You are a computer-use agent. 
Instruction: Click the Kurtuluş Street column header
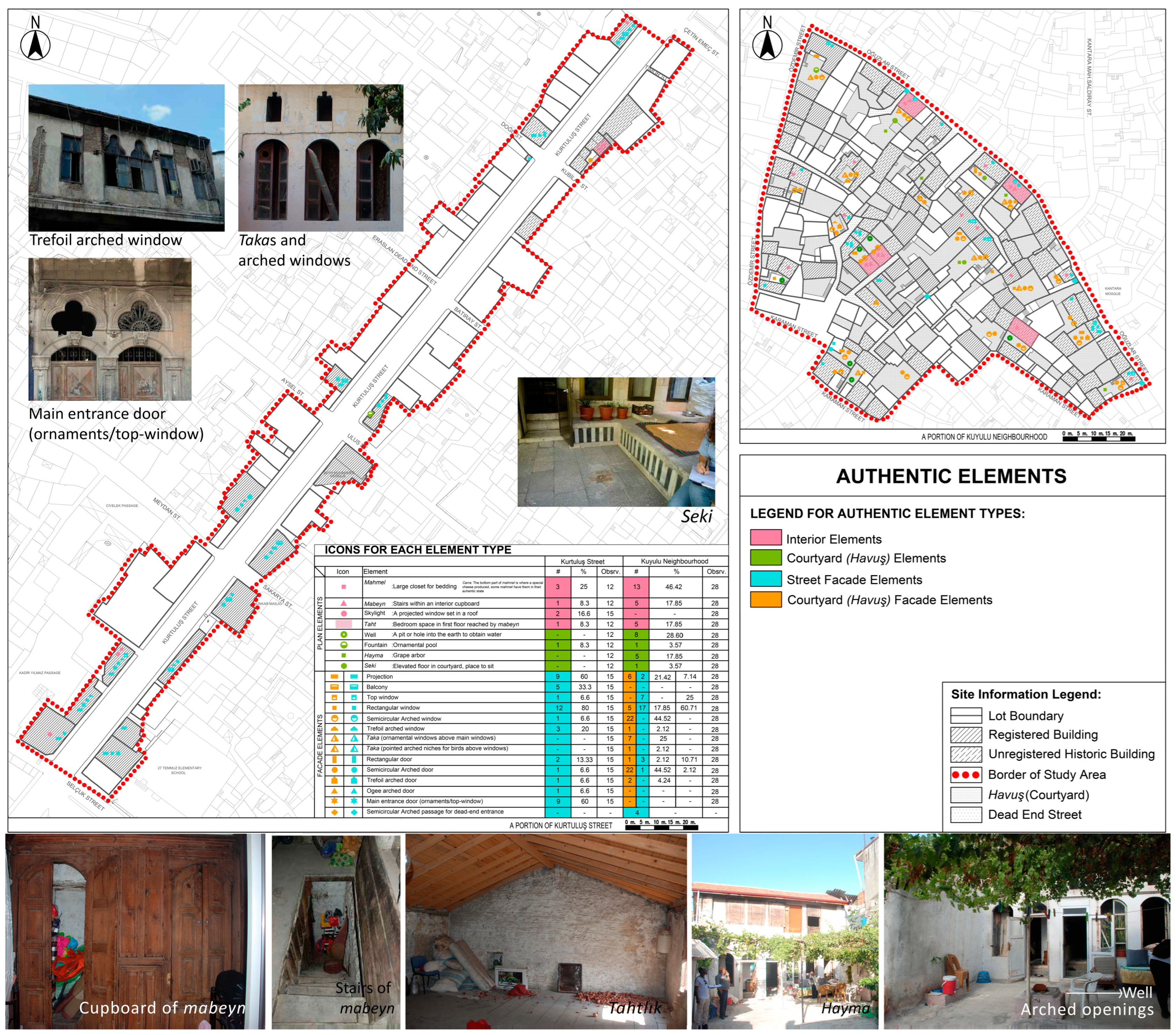[582, 561]
